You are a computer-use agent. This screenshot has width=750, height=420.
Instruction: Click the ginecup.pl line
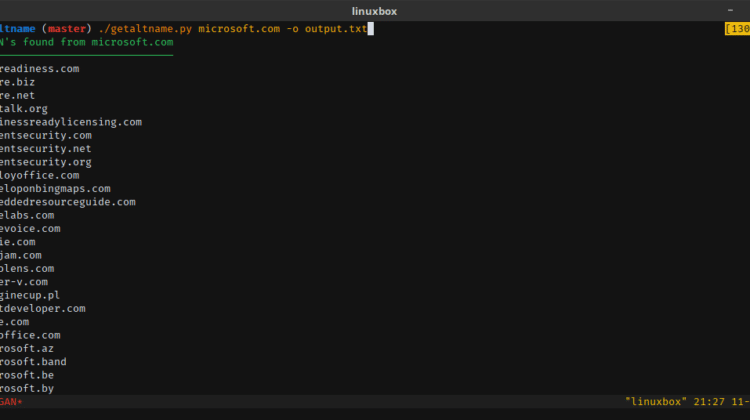(30, 295)
